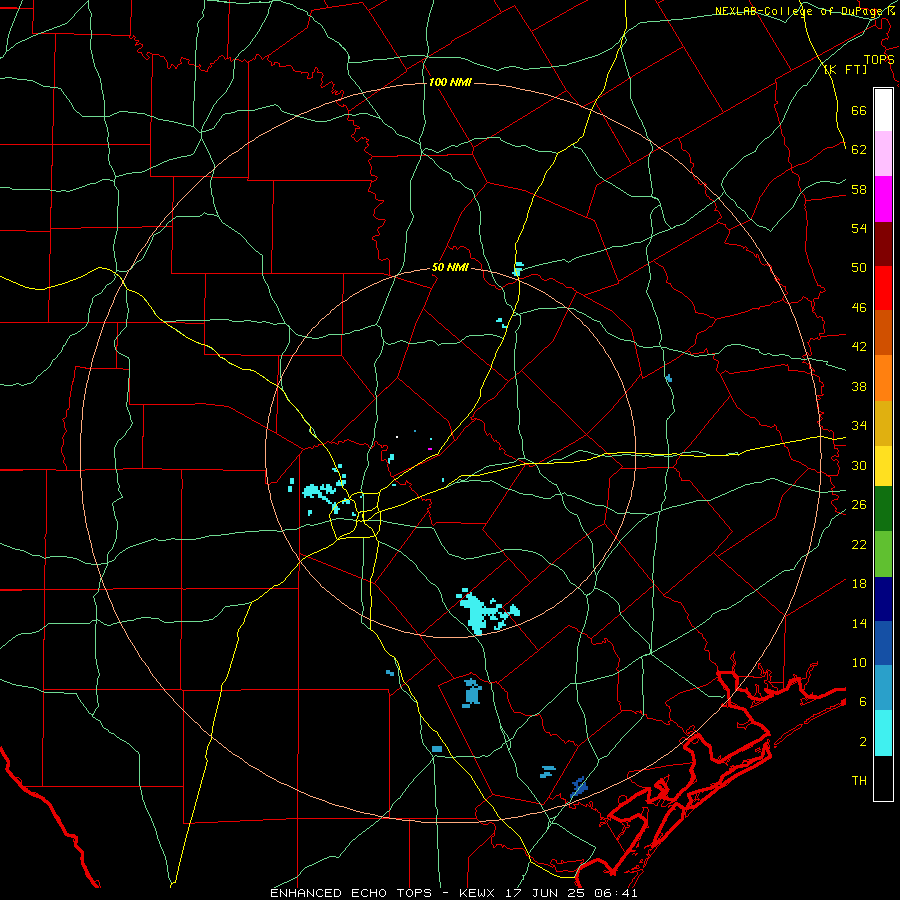The image size is (900, 900).
Task: Click the "[K FT]" units label
Action: point(845,70)
